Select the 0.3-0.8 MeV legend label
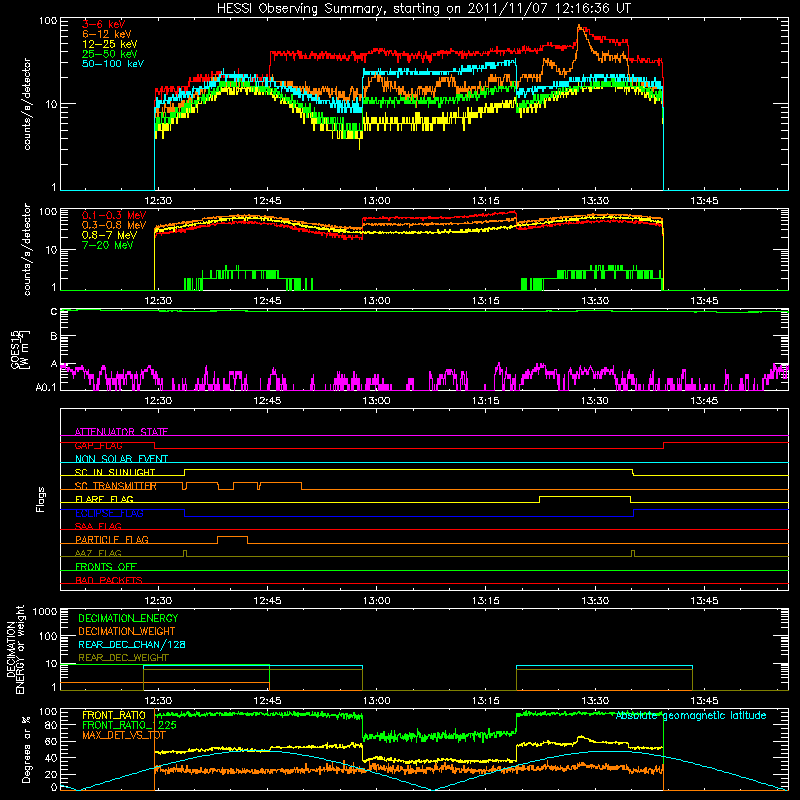The width and height of the screenshot is (800, 800). click(114, 225)
